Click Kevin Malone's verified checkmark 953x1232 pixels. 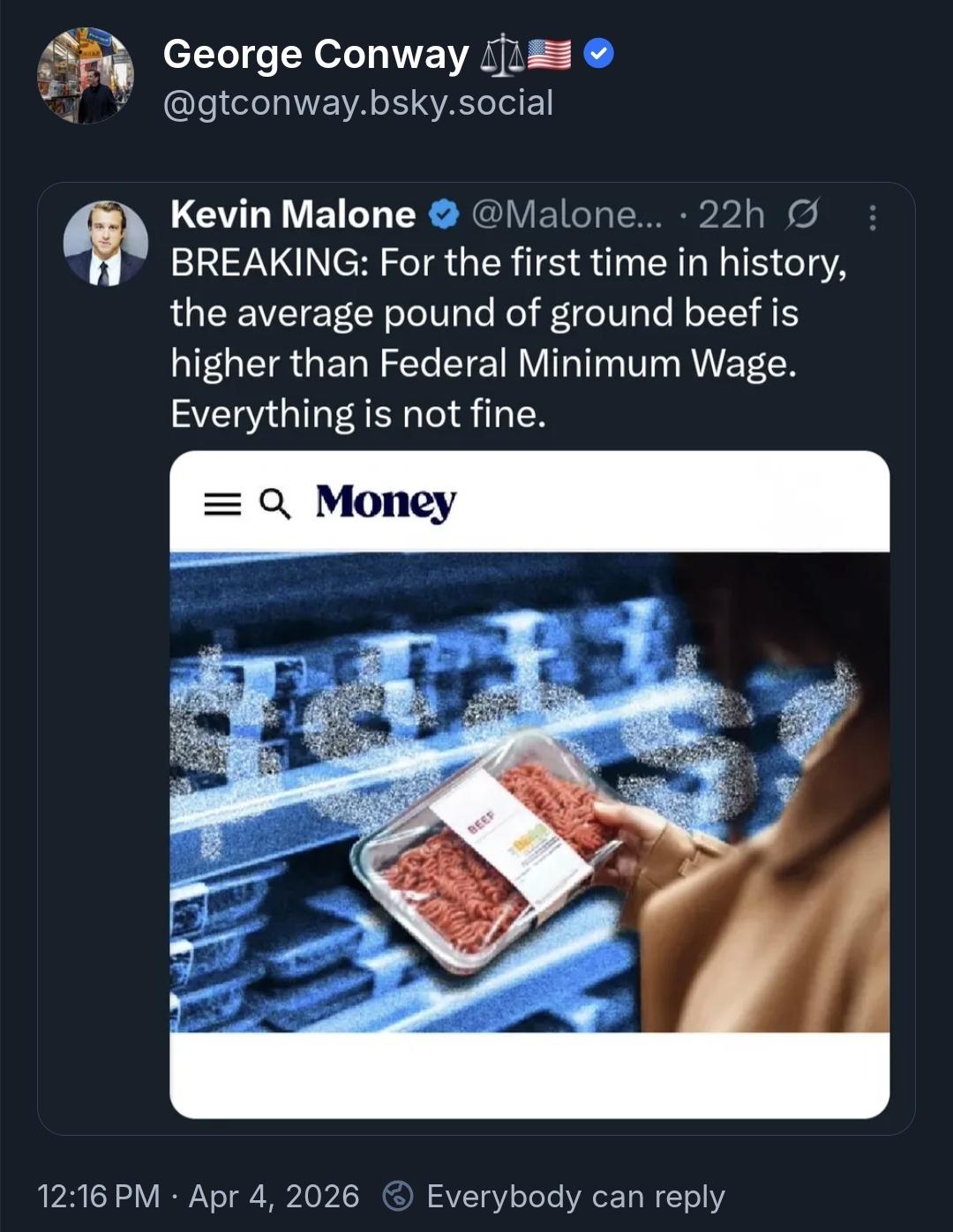coord(444,214)
